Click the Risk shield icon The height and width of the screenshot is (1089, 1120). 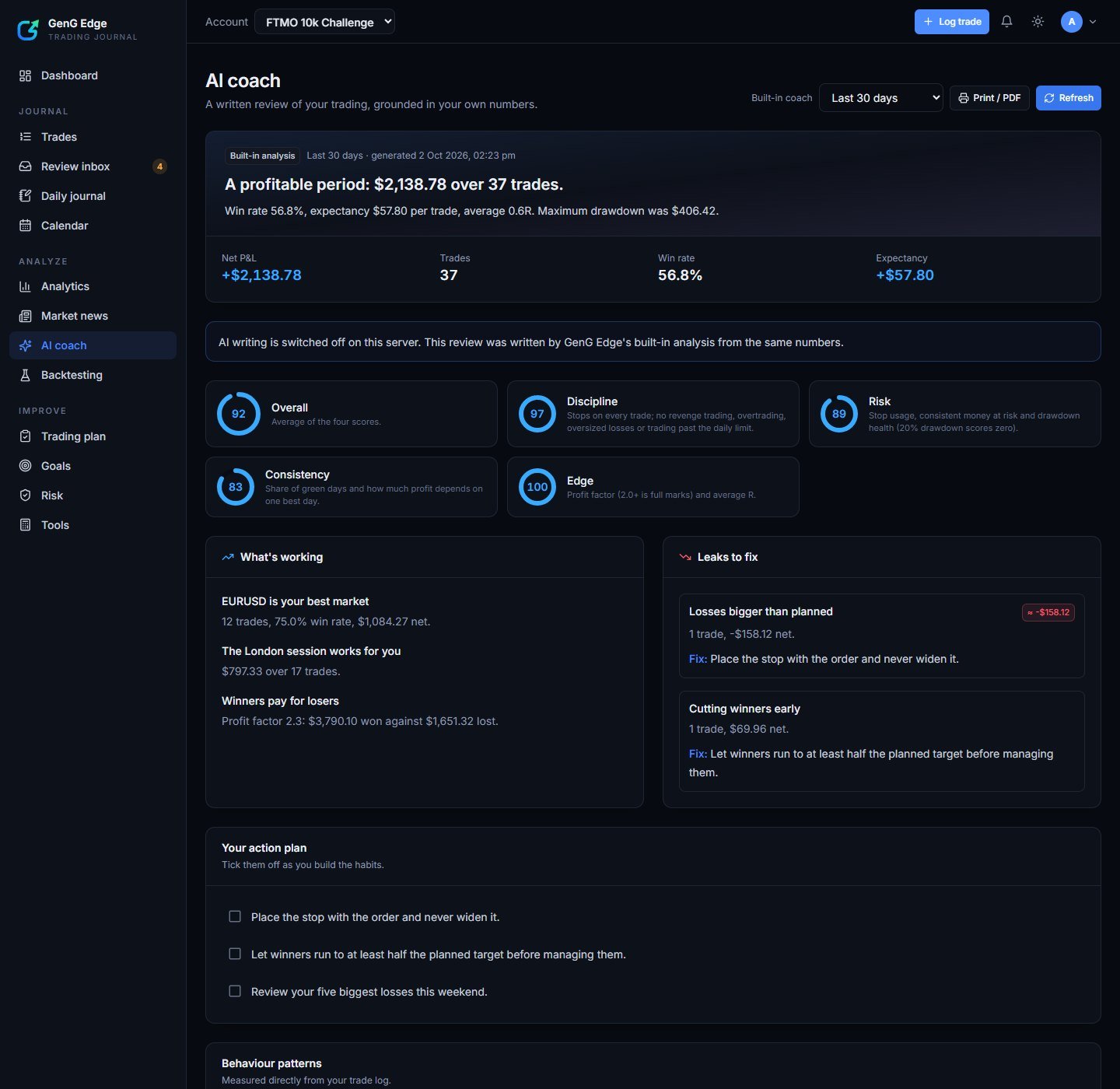[x=25, y=495]
